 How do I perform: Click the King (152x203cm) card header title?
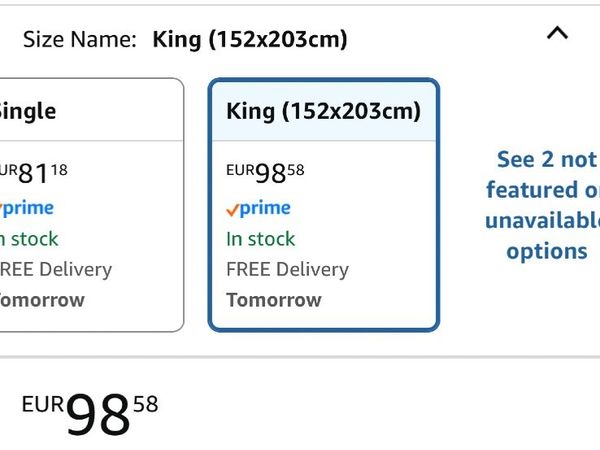point(324,111)
